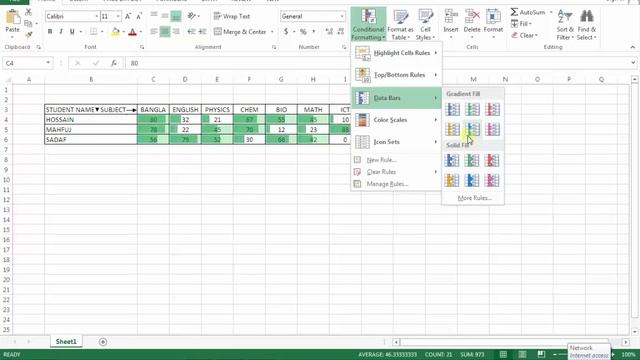This screenshot has width=640, height=360.
Task: Click More Rules in Data Bars gallery
Action: (474, 198)
